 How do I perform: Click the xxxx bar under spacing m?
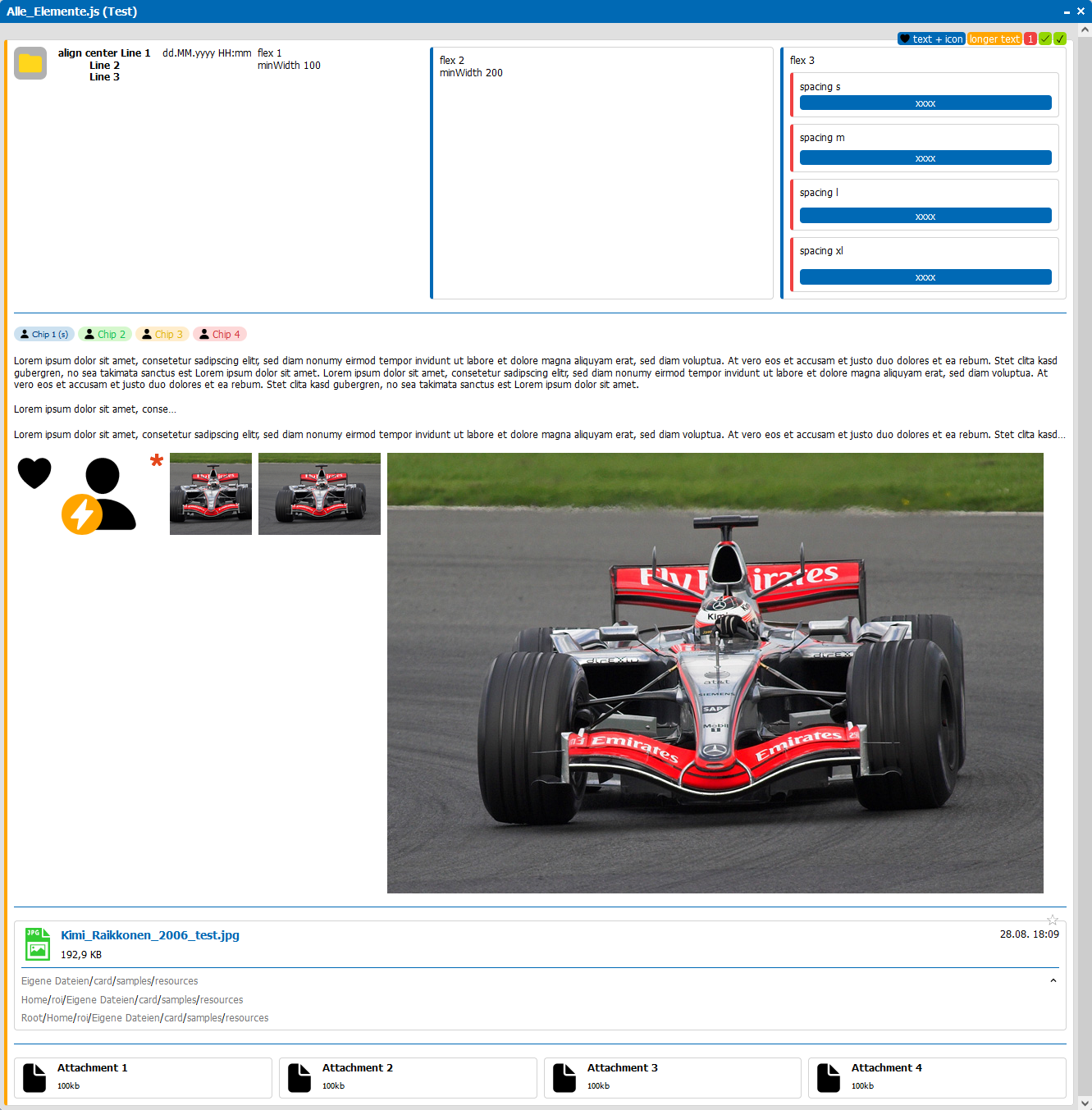tap(925, 158)
